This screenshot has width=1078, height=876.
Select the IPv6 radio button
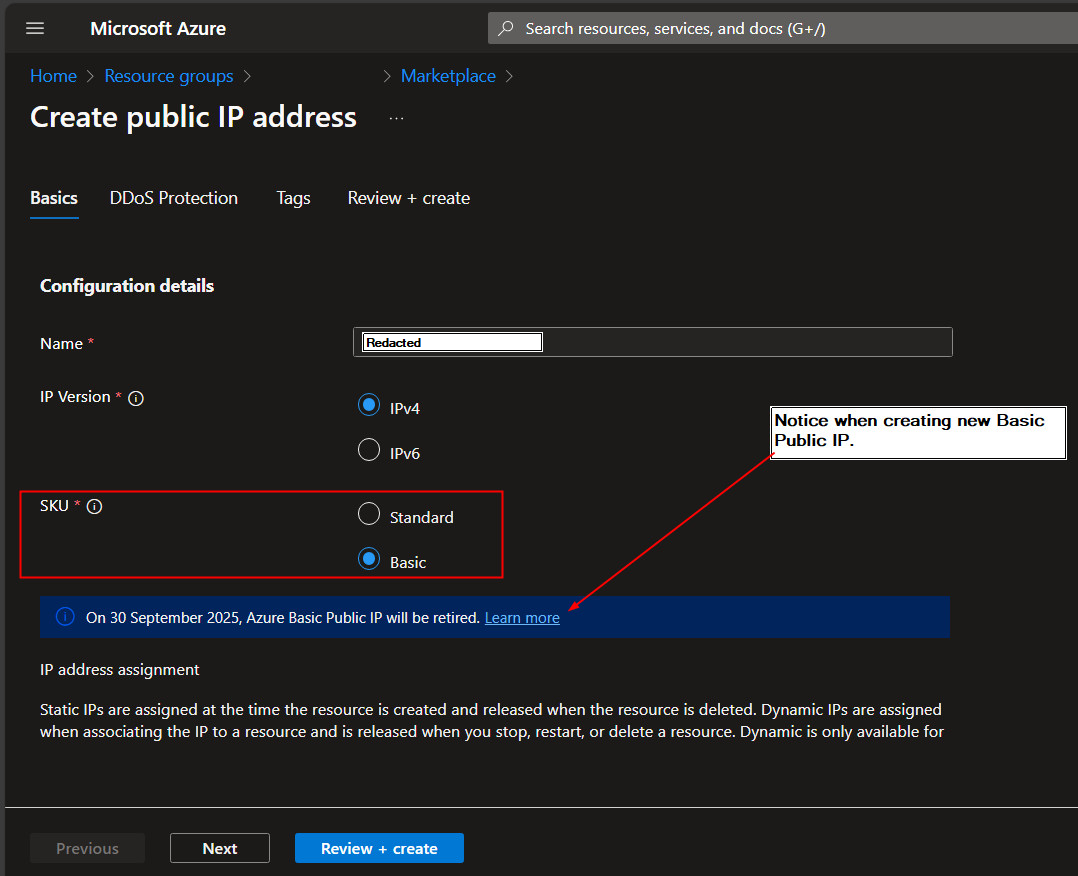tap(369, 450)
